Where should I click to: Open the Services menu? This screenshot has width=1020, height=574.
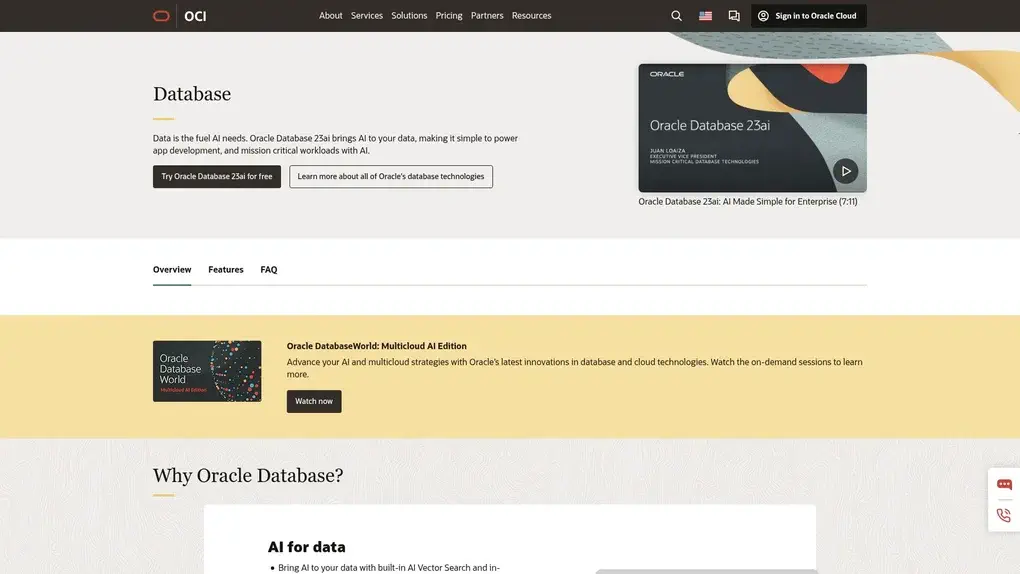(367, 16)
